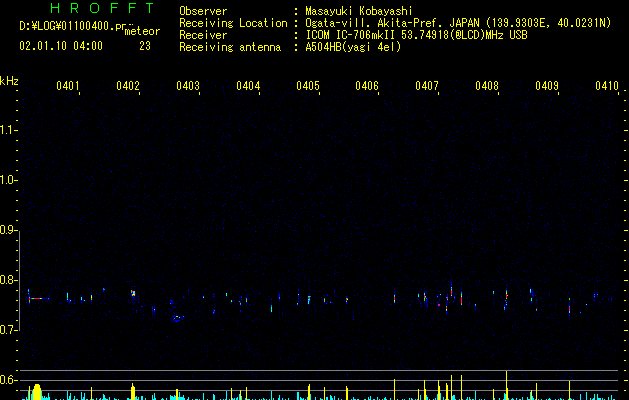
Task: Click the A504HB(yagi 4el) antenna text
Action: [353, 47]
